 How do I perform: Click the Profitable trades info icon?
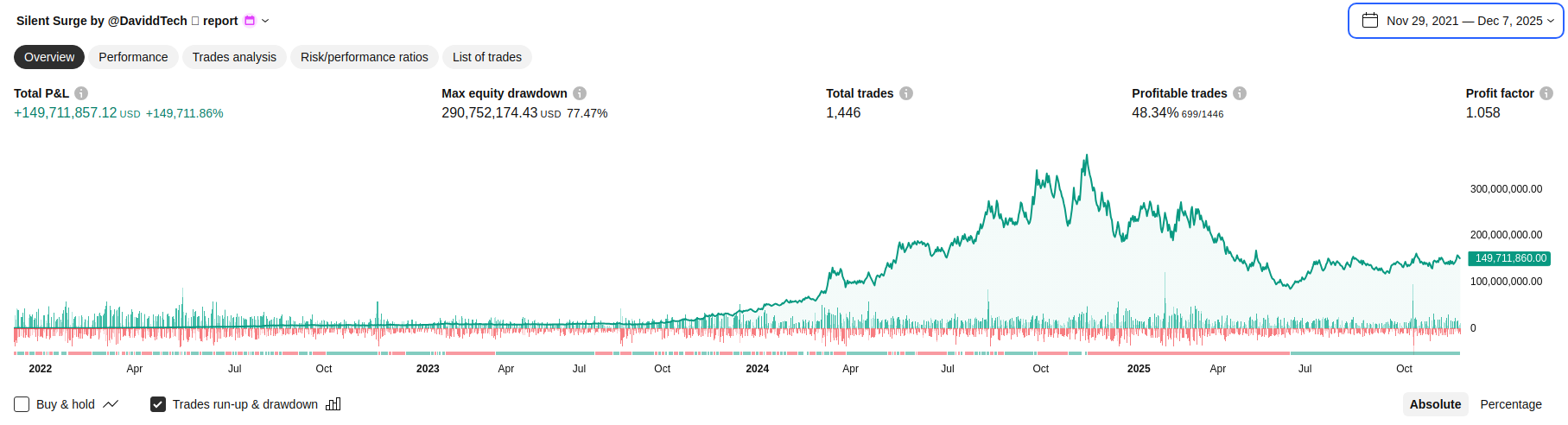coord(1240,93)
